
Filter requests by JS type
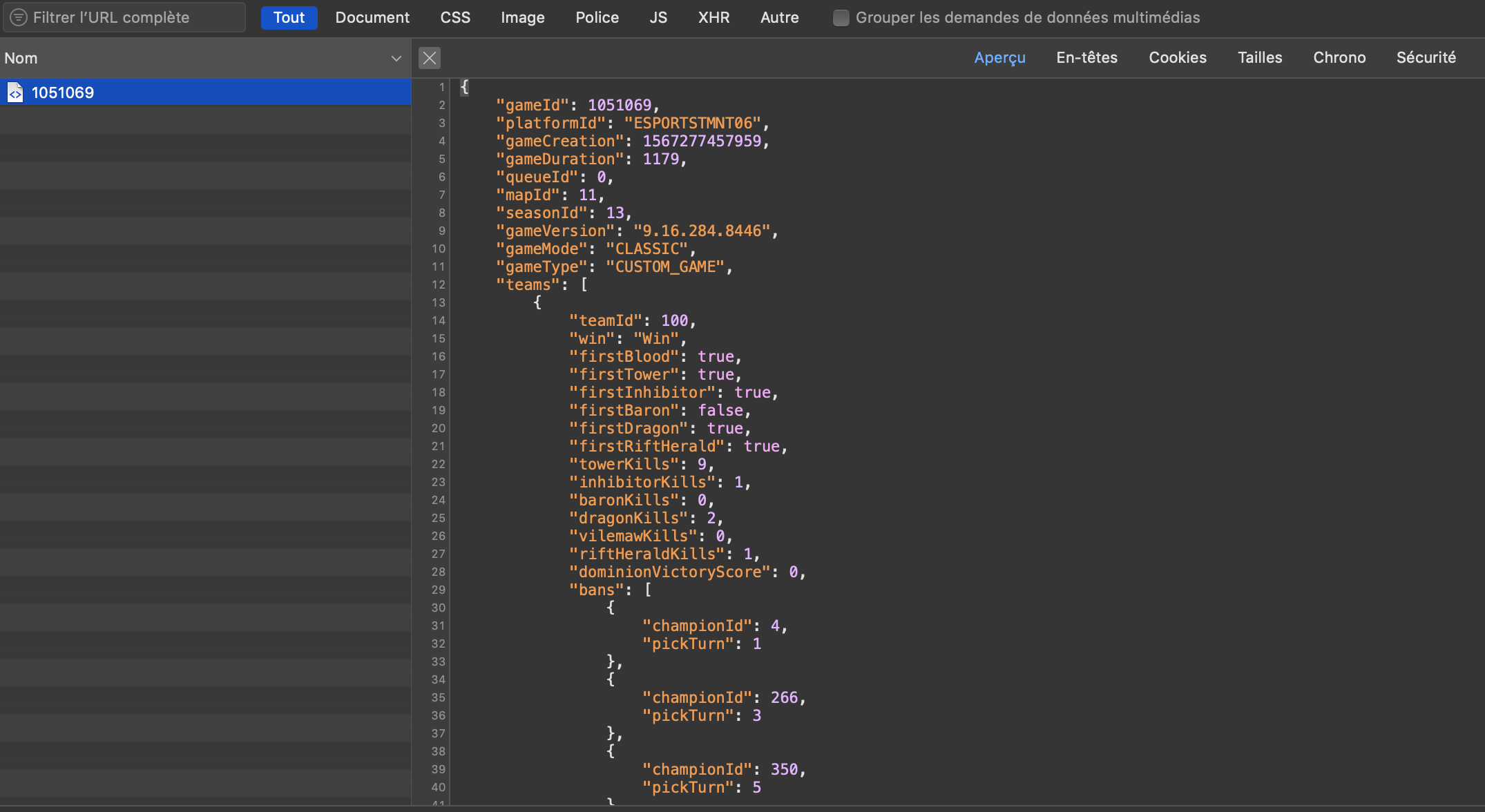pyautogui.click(x=658, y=18)
